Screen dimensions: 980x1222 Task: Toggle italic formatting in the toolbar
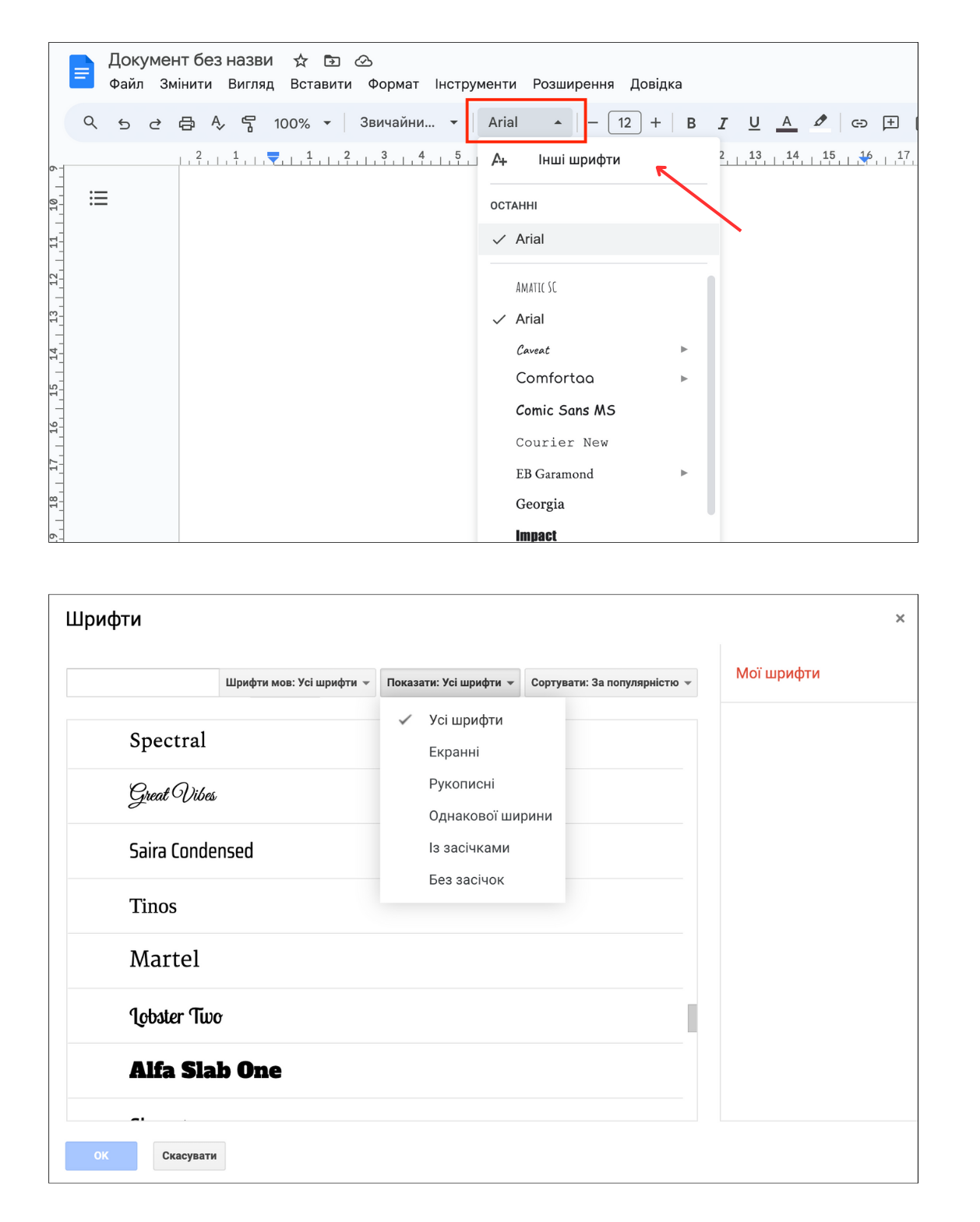[722, 123]
